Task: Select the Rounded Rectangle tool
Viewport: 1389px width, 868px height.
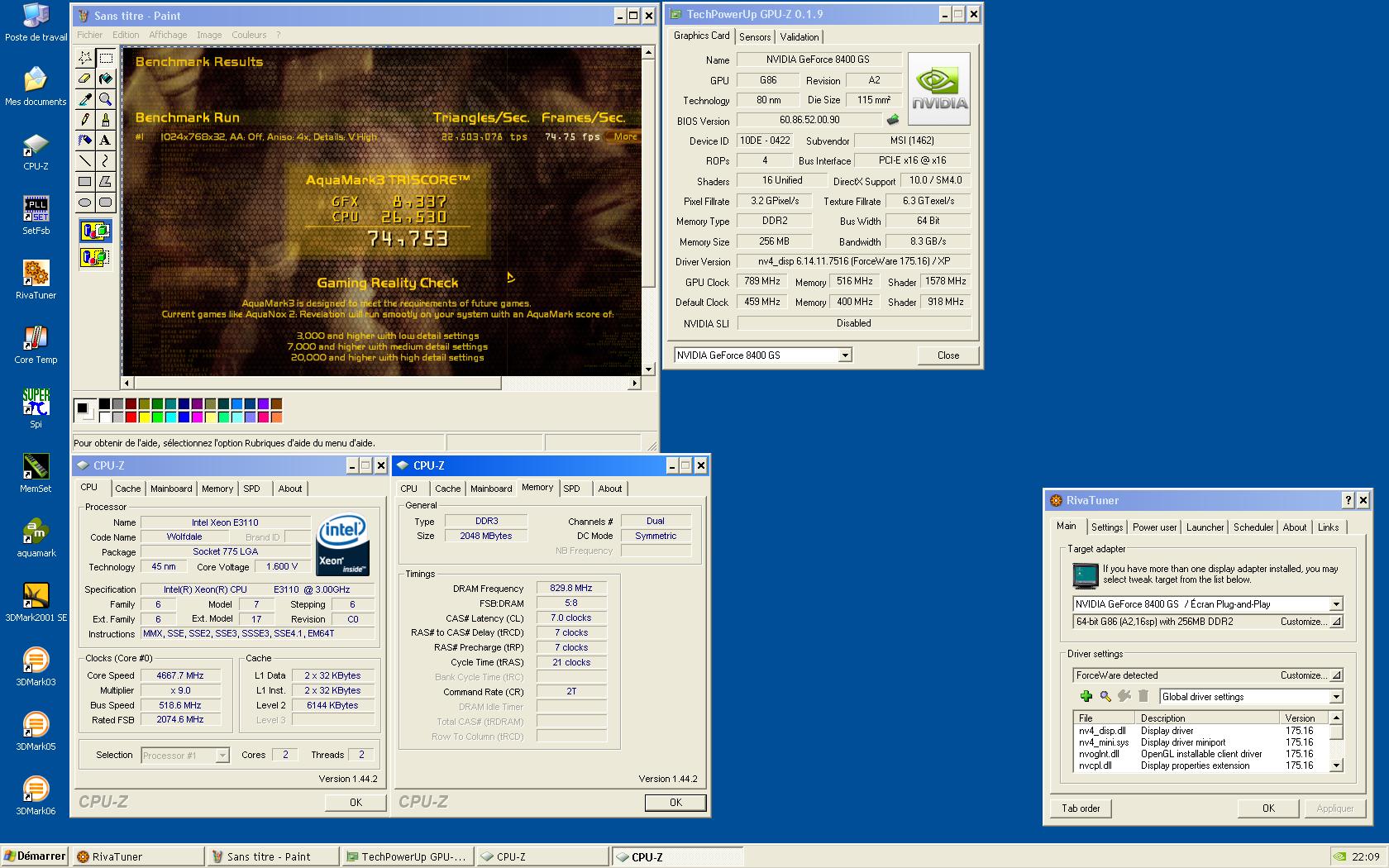Action: tap(106, 202)
